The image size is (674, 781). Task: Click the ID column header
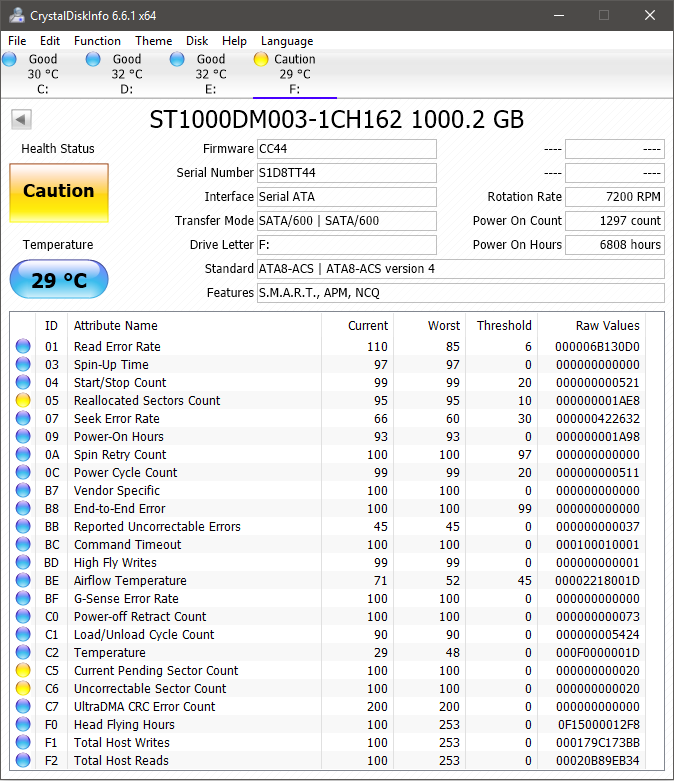point(51,326)
